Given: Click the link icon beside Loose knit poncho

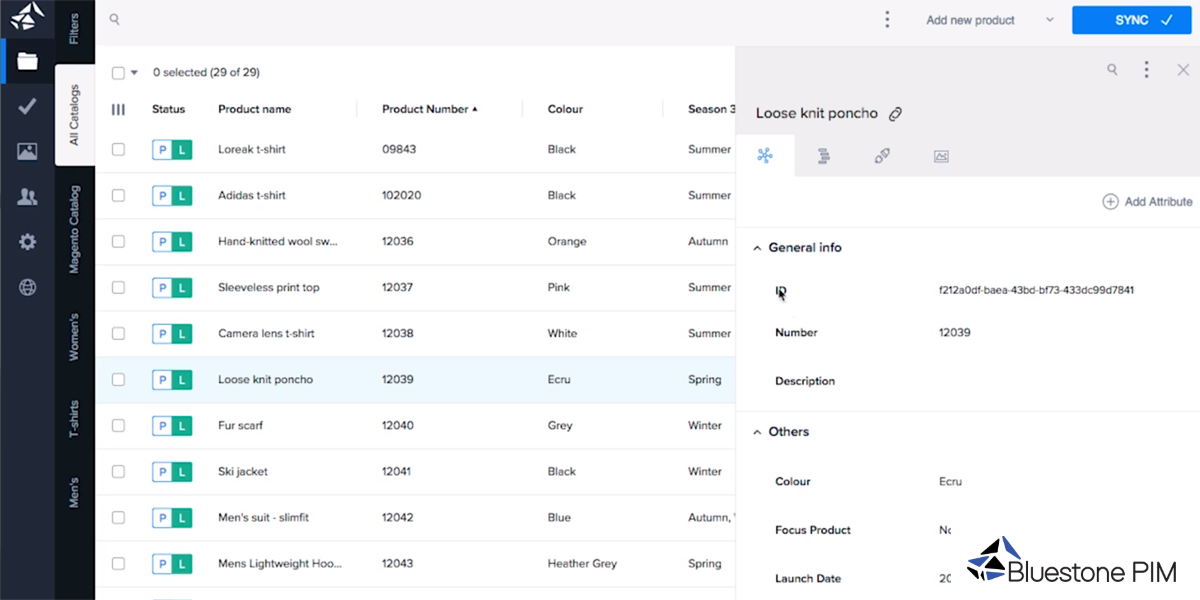Looking at the screenshot, I should pyautogui.click(x=895, y=114).
